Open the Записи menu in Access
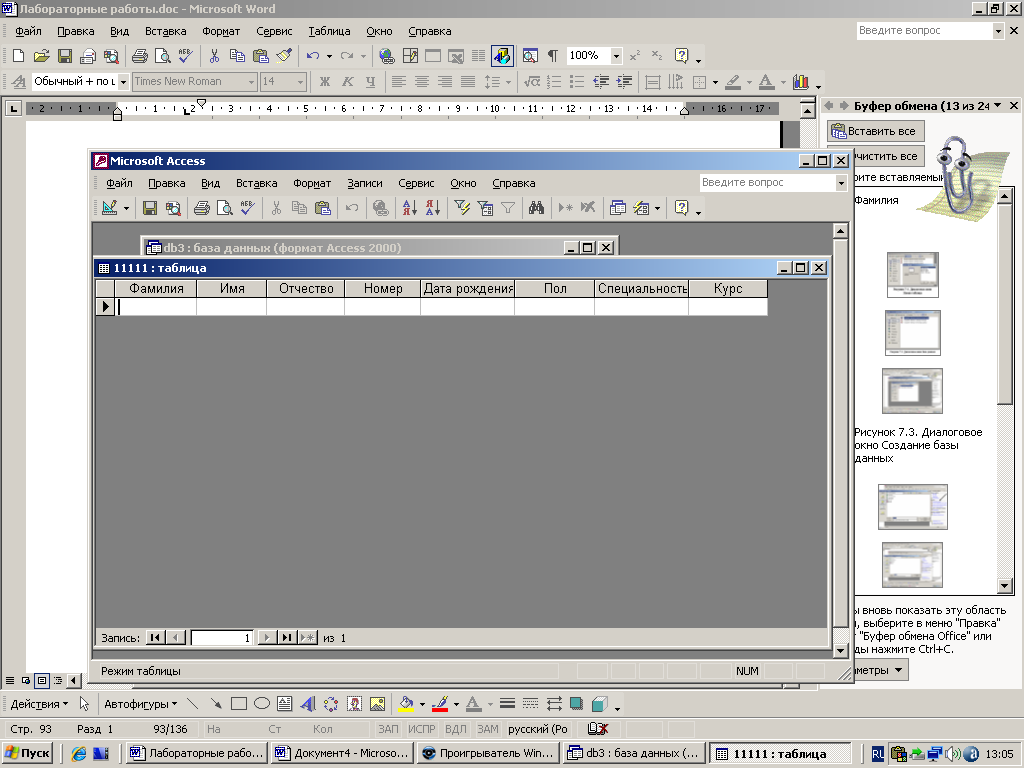 (364, 184)
